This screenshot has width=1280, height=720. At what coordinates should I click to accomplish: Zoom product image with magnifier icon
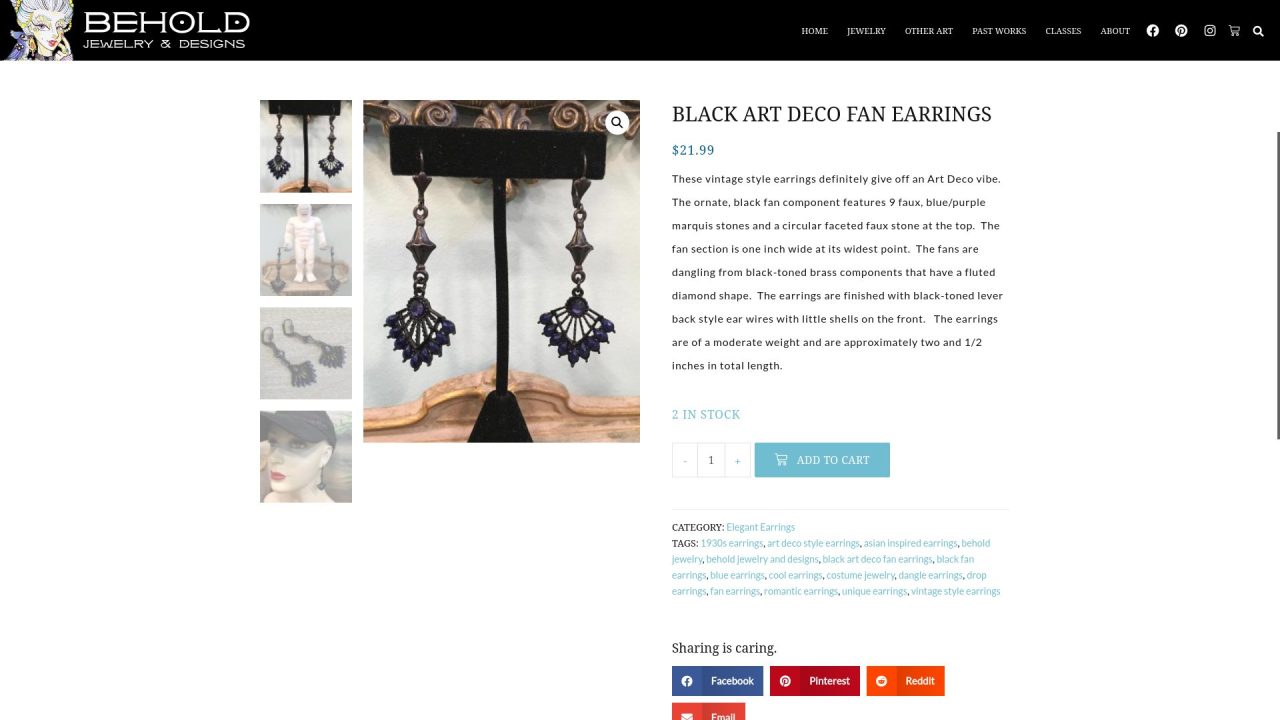click(617, 122)
